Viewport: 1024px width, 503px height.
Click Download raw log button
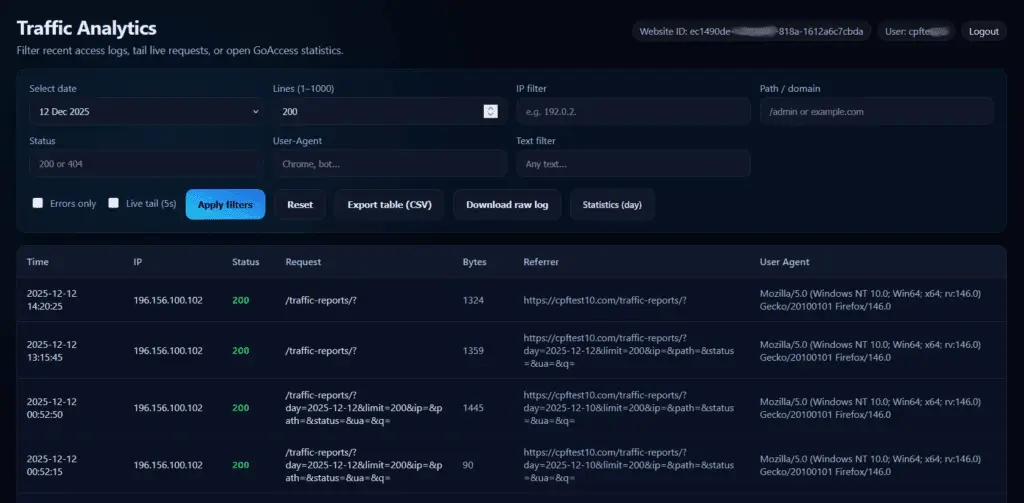coord(507,204)
